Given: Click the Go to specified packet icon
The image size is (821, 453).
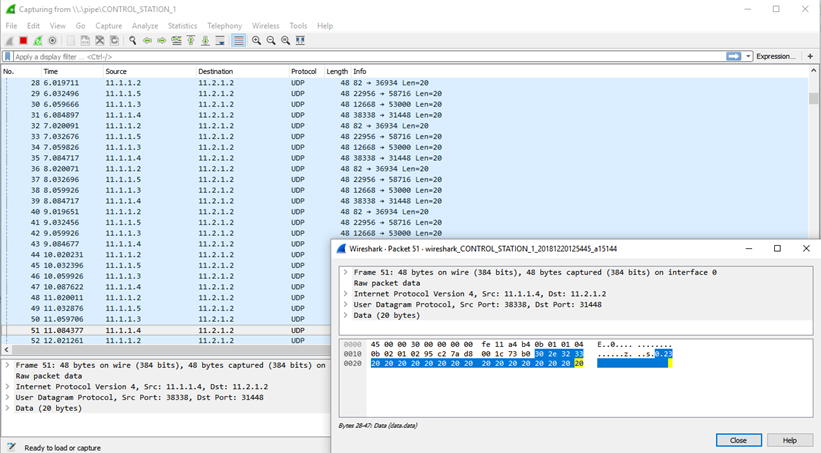Looking at the screenshot, I should point(176,40).
